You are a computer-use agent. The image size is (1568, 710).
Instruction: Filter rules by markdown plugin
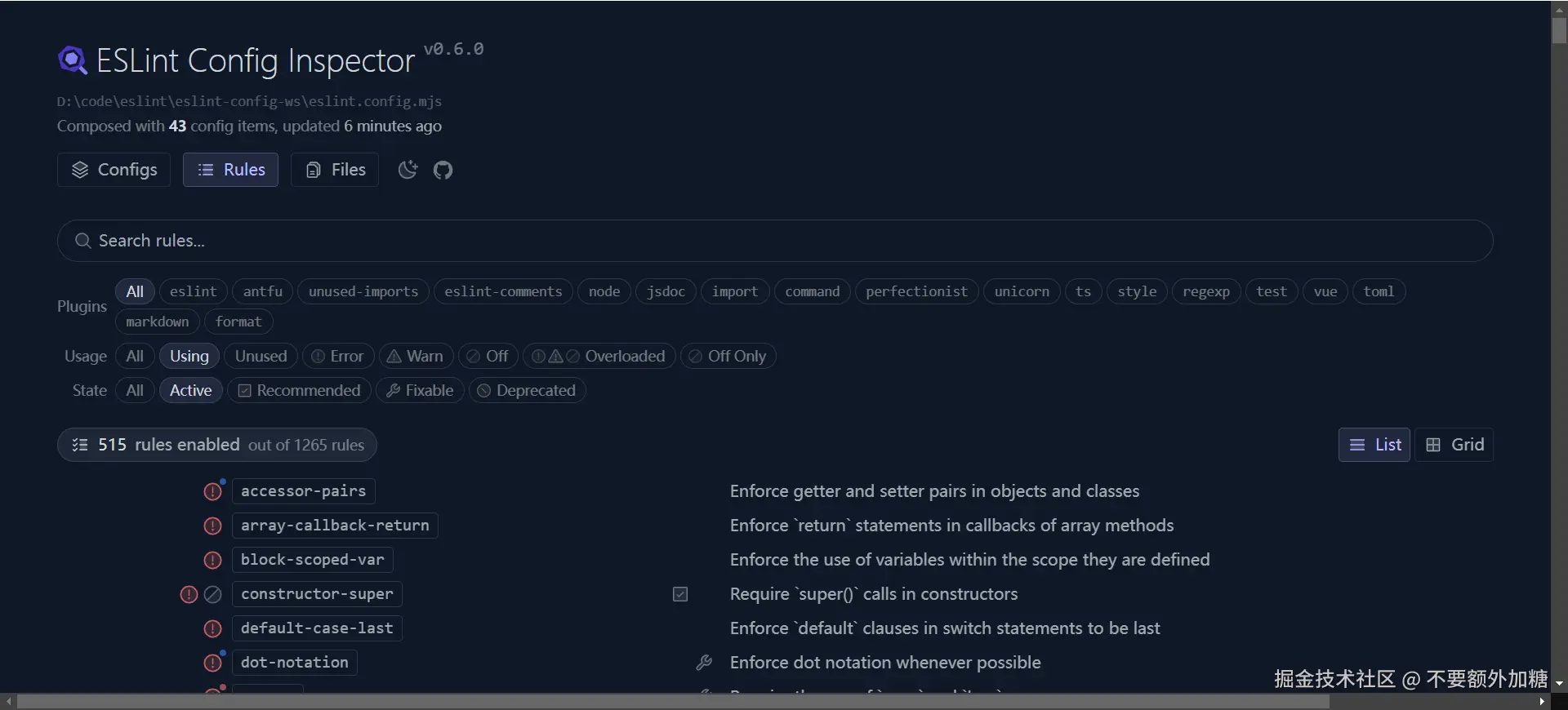pyautogui.click(x=158, y=322)
